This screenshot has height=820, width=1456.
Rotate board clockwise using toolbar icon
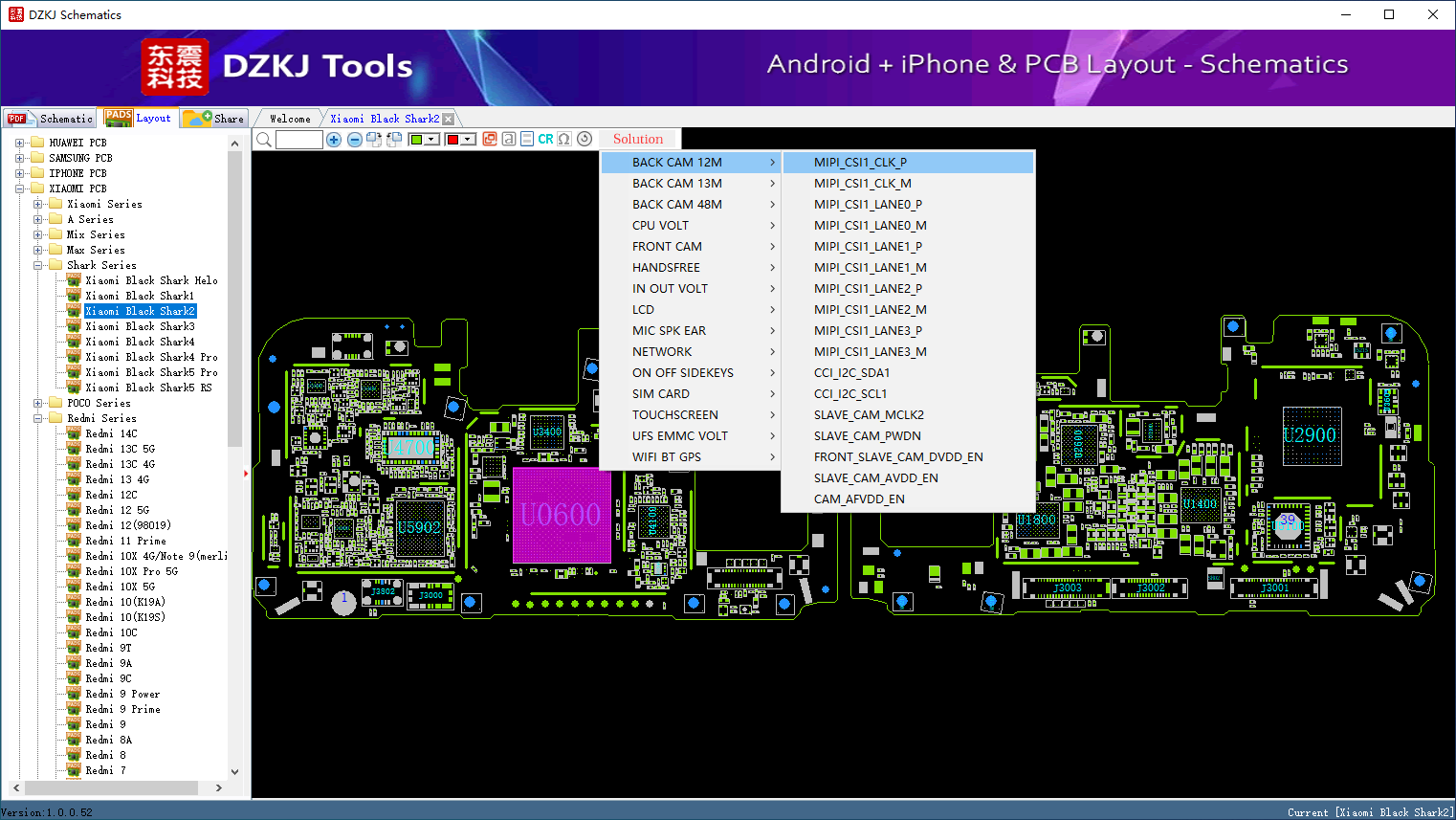pos(374,140)
